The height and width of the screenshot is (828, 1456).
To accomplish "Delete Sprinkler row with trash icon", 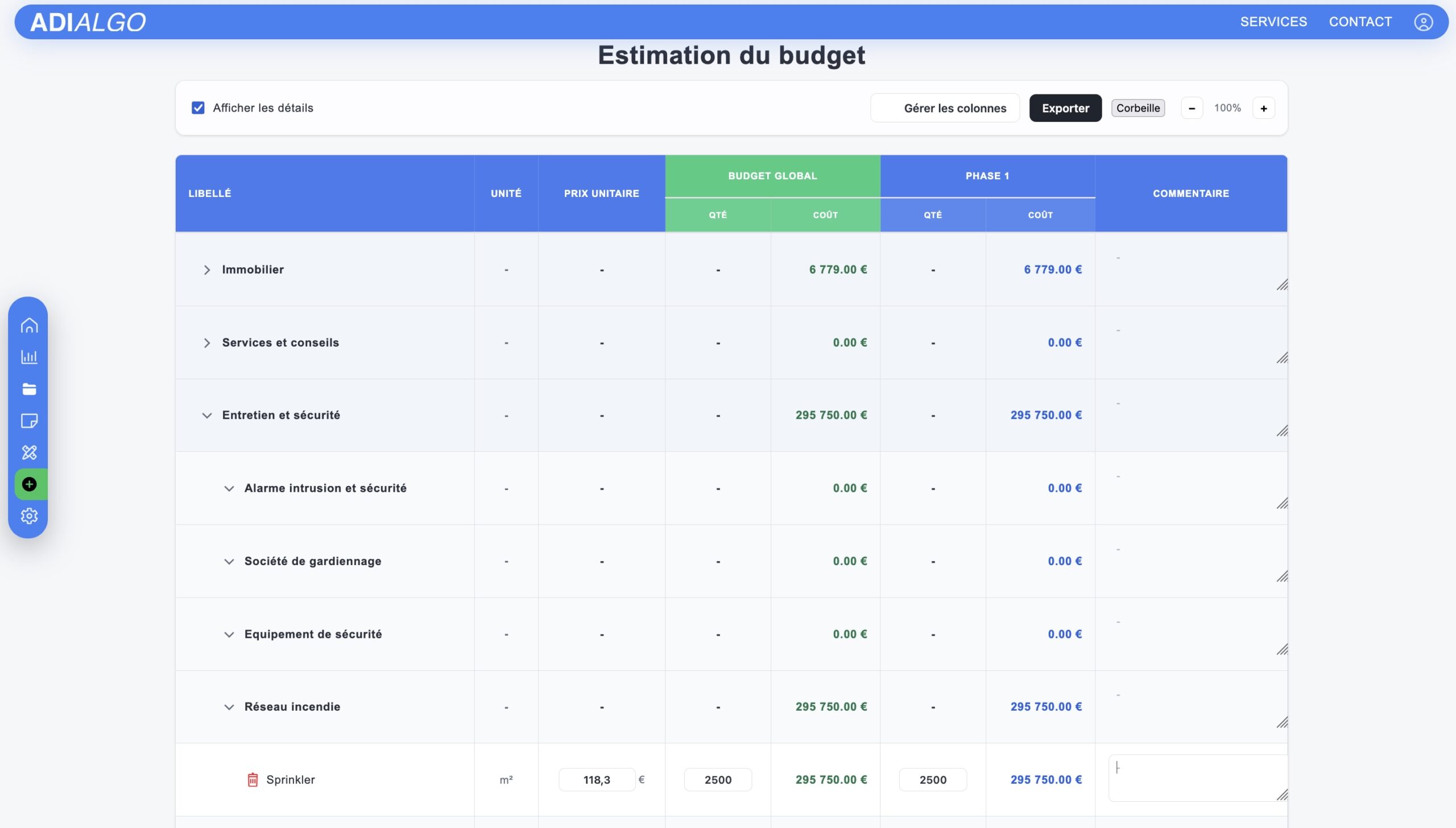I will pos(253,780).
